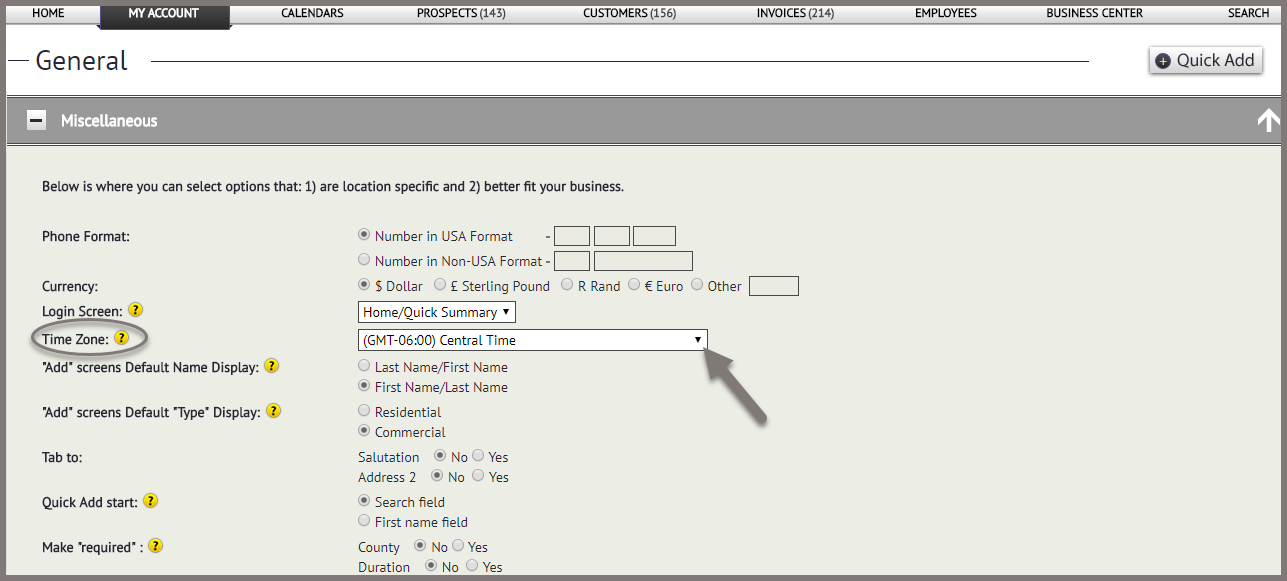
Task: Select Number in Non-USA Format radio
Action: (x=364, y=260)
